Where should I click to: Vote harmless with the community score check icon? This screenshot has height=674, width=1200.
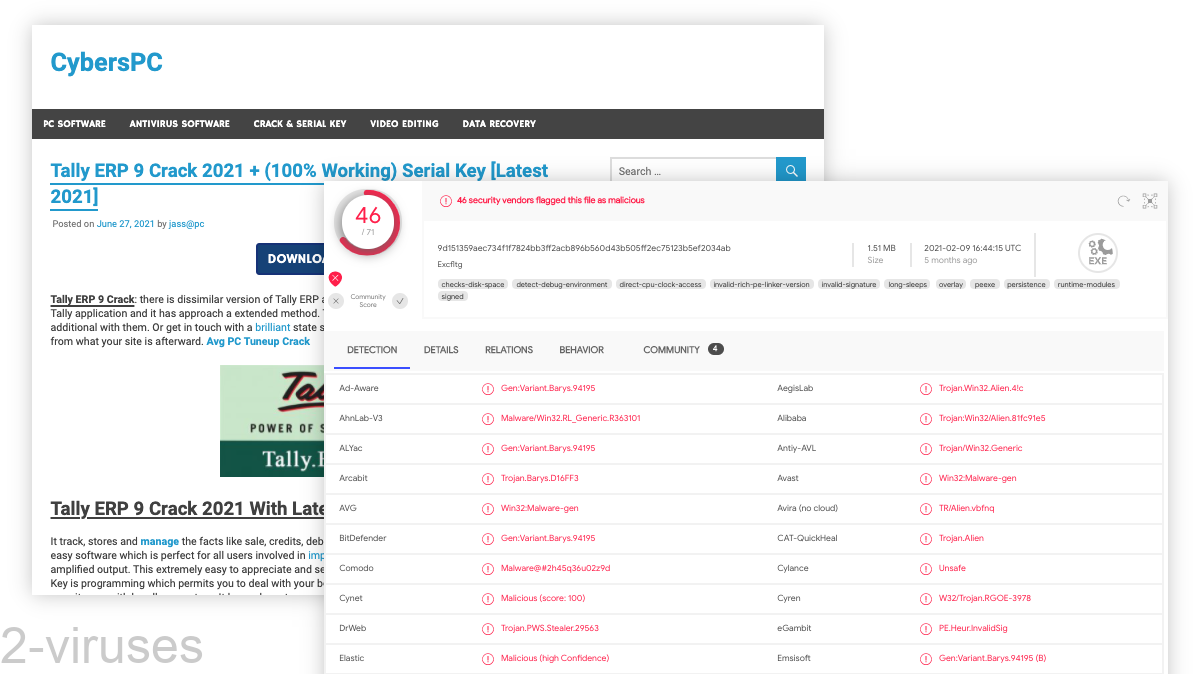(x=400, y=301)
